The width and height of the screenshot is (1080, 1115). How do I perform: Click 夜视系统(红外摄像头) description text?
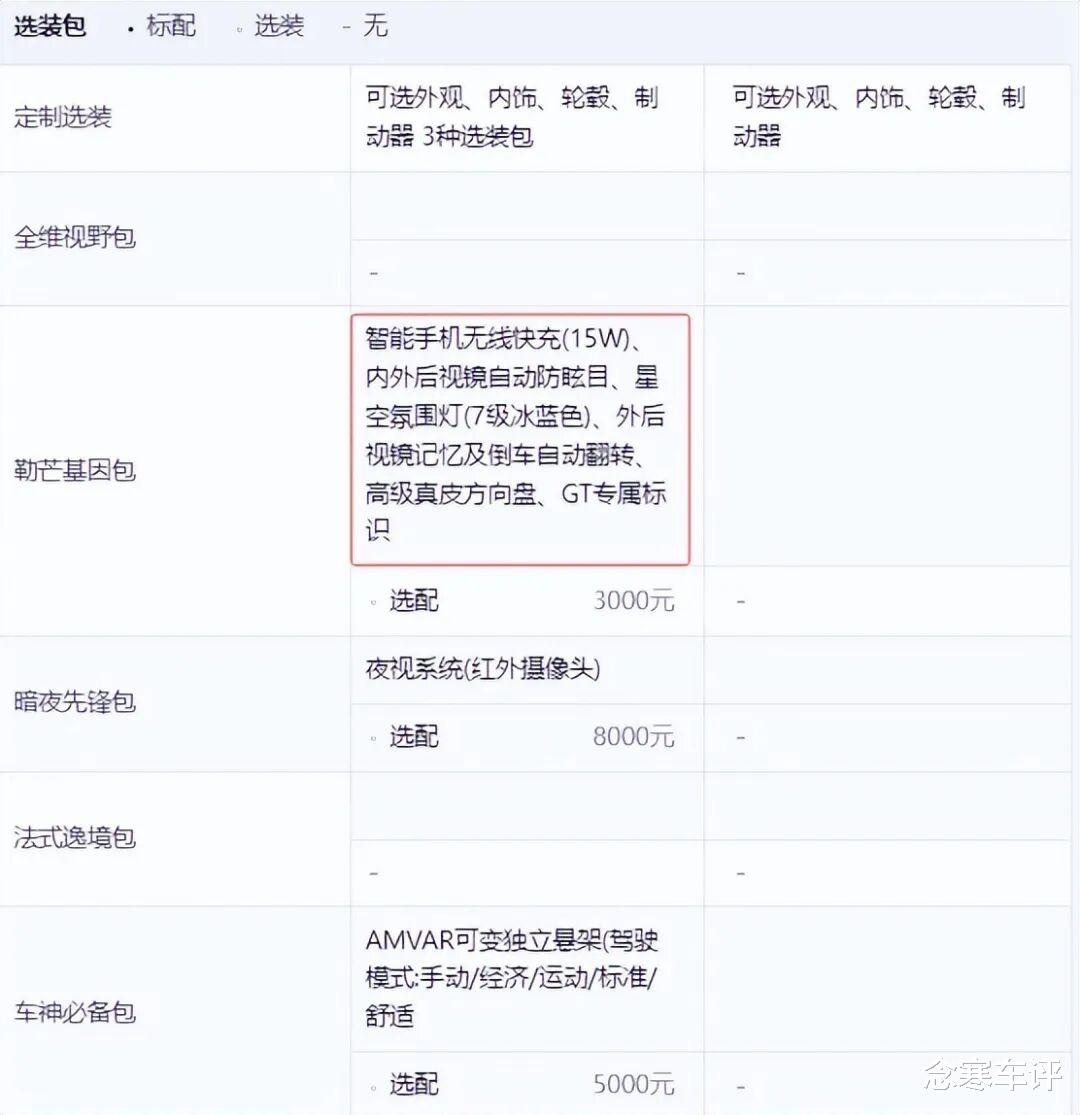pyautogui.click(x=483, y=669)
